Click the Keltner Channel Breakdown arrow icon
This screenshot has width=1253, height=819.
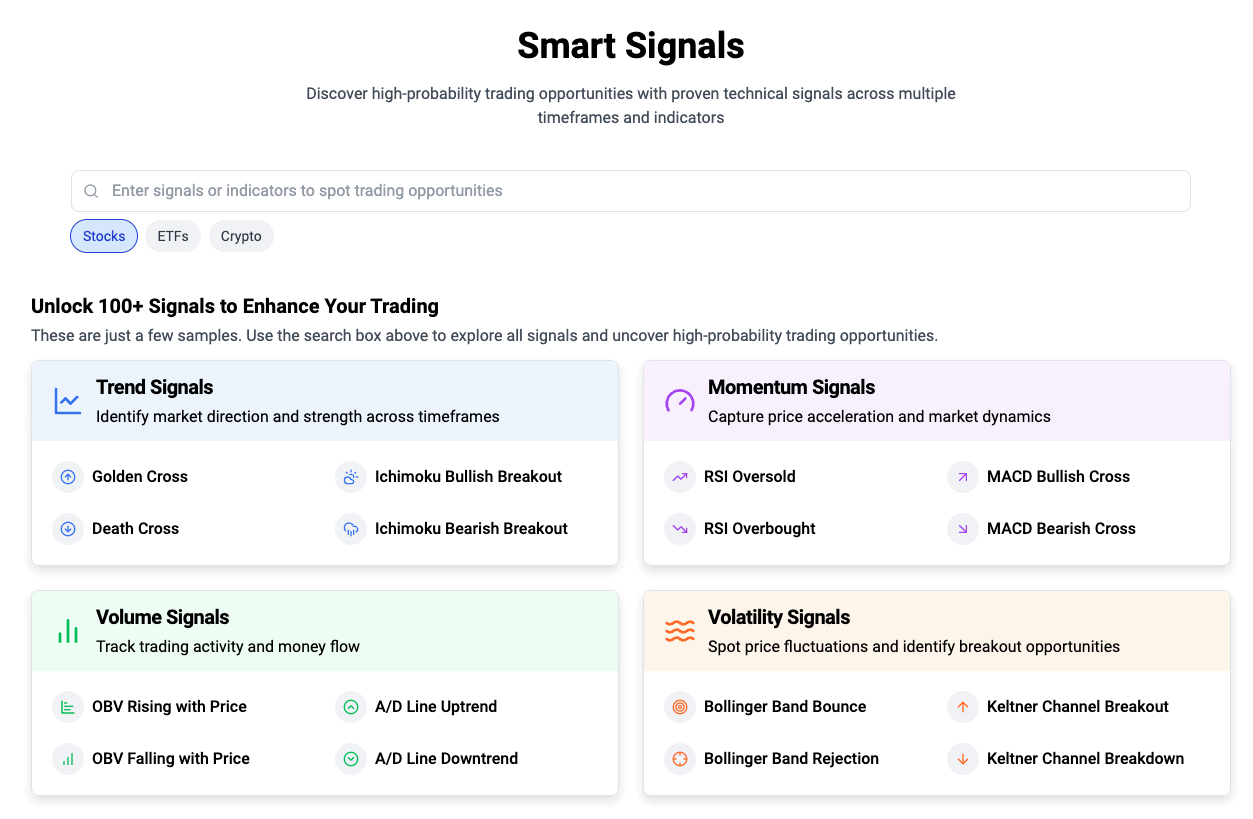[963, 759]
